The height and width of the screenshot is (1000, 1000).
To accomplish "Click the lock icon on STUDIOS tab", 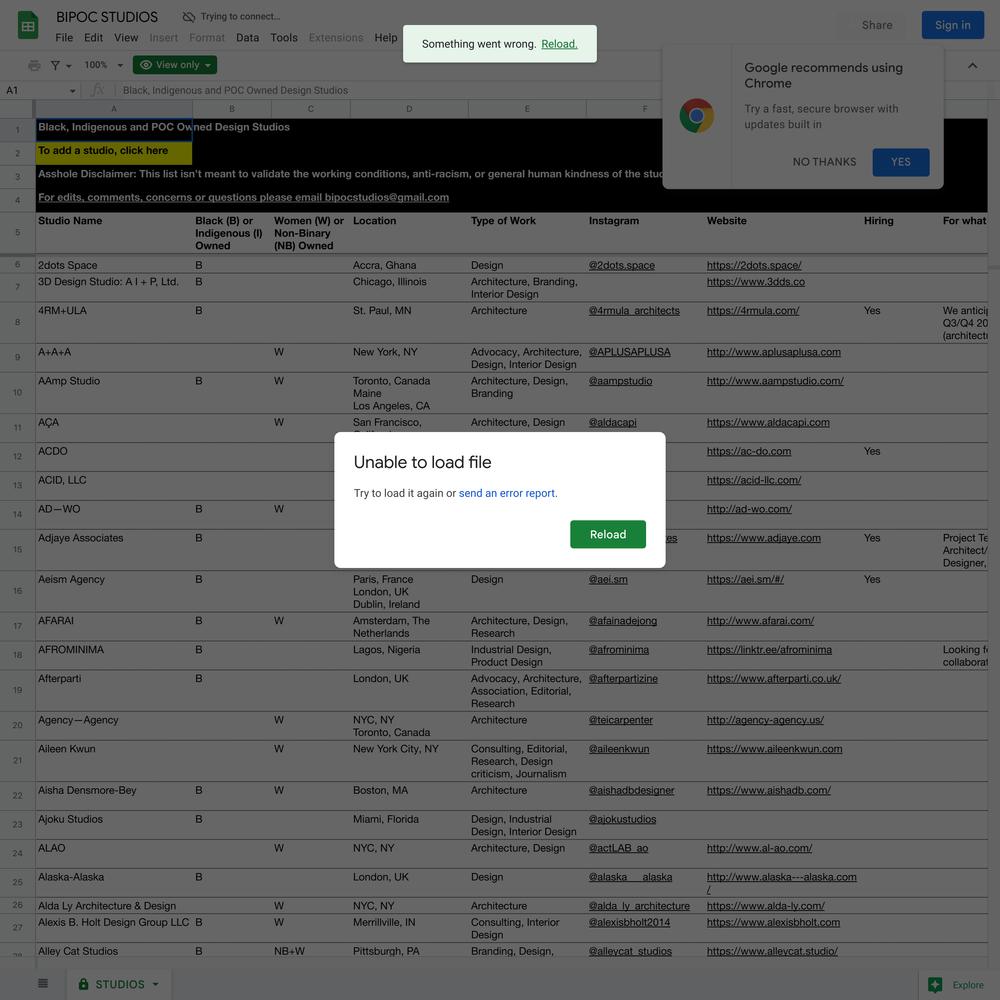I will pyautogui.click(x=84, y=984).
